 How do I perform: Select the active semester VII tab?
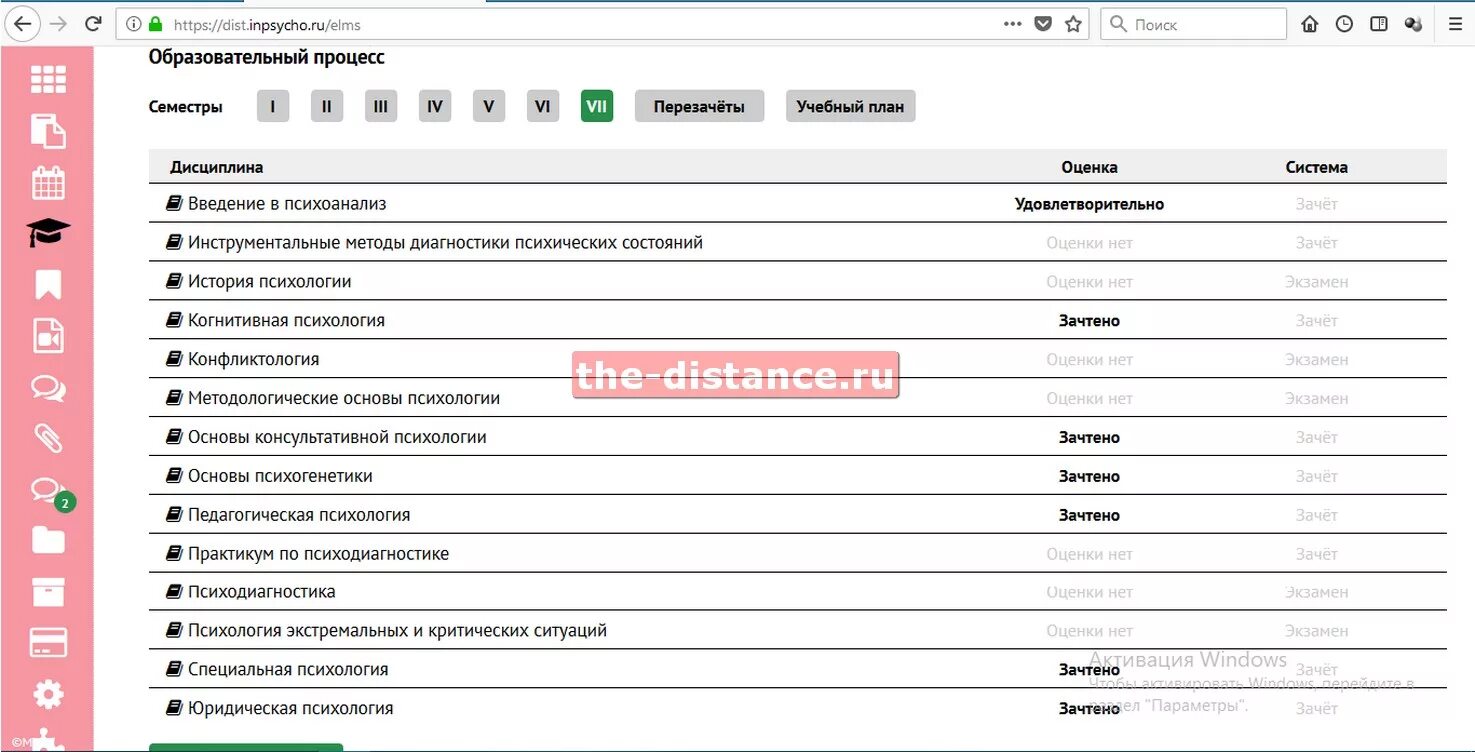[597, 106]
